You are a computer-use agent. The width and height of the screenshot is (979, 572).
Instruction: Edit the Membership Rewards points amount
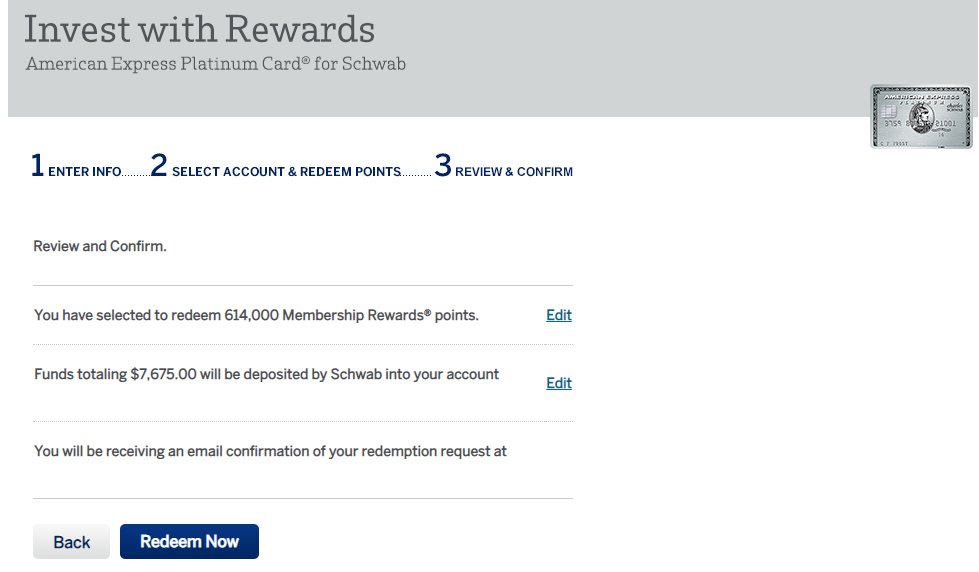click(x=559, y=315)
